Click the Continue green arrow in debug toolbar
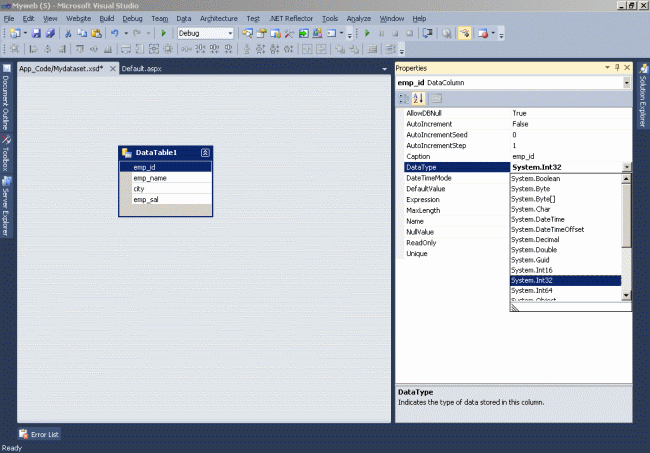This screenshot has height=453, width=650. pyautogui.click(x=367, y=33)
